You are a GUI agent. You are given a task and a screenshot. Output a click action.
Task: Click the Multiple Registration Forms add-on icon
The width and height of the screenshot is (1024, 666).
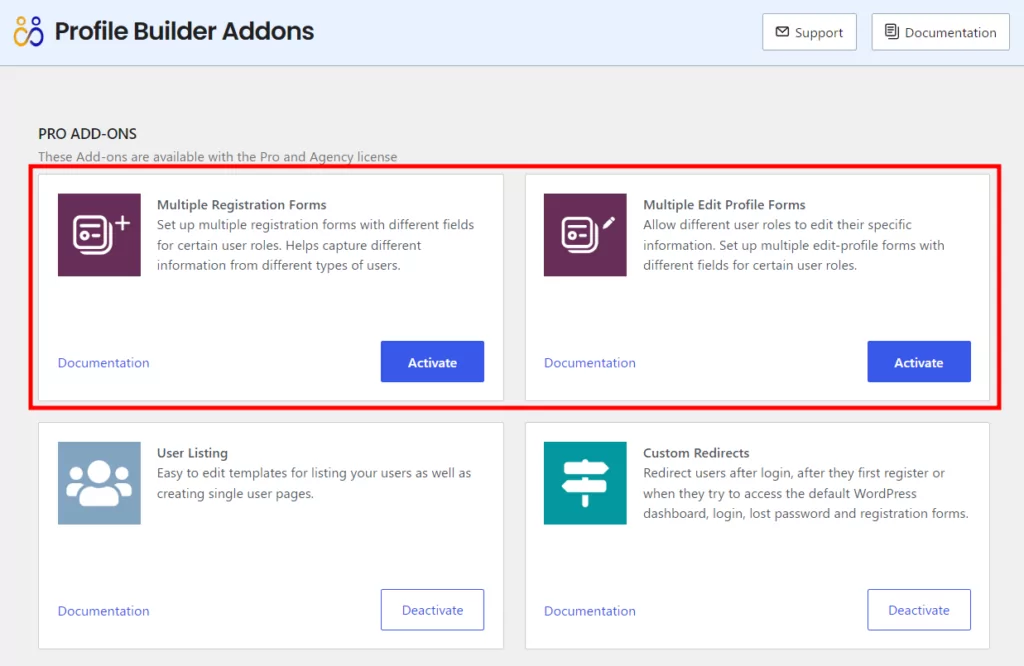[x=99, y=234]
